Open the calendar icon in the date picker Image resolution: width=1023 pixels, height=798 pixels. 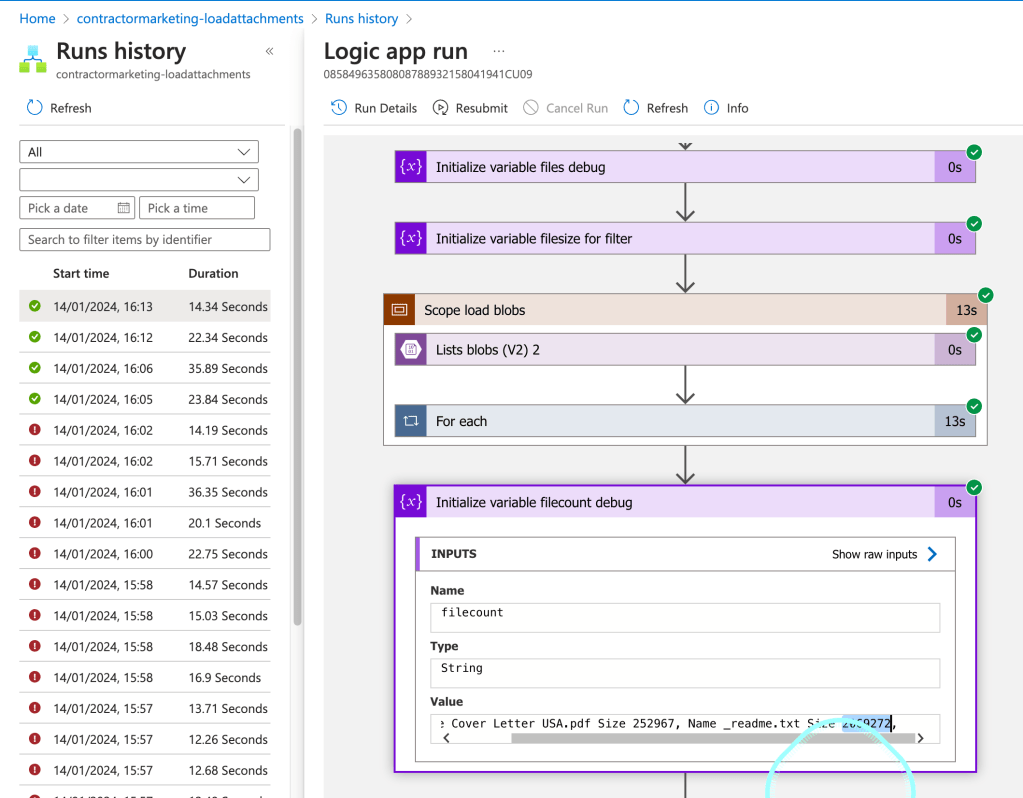[x=123, y=208]
